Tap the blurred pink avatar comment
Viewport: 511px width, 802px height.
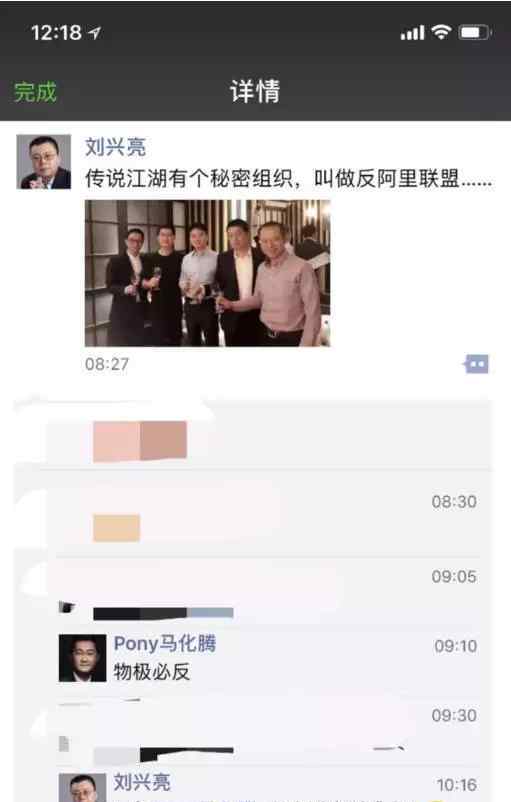[x=140, y=441]
